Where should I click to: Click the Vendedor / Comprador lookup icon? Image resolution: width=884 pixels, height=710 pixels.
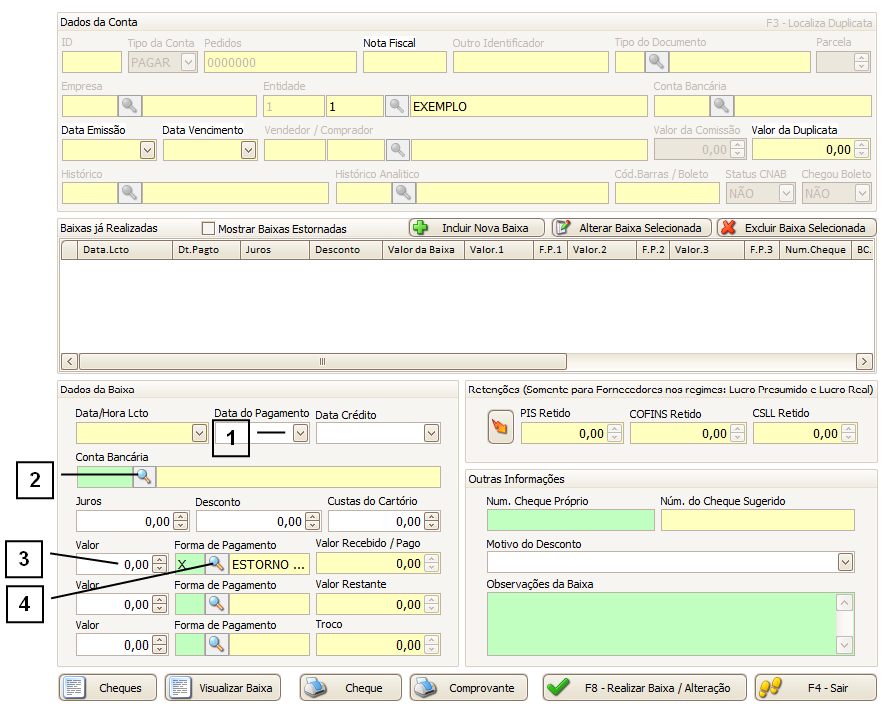[x=398, y=150]
